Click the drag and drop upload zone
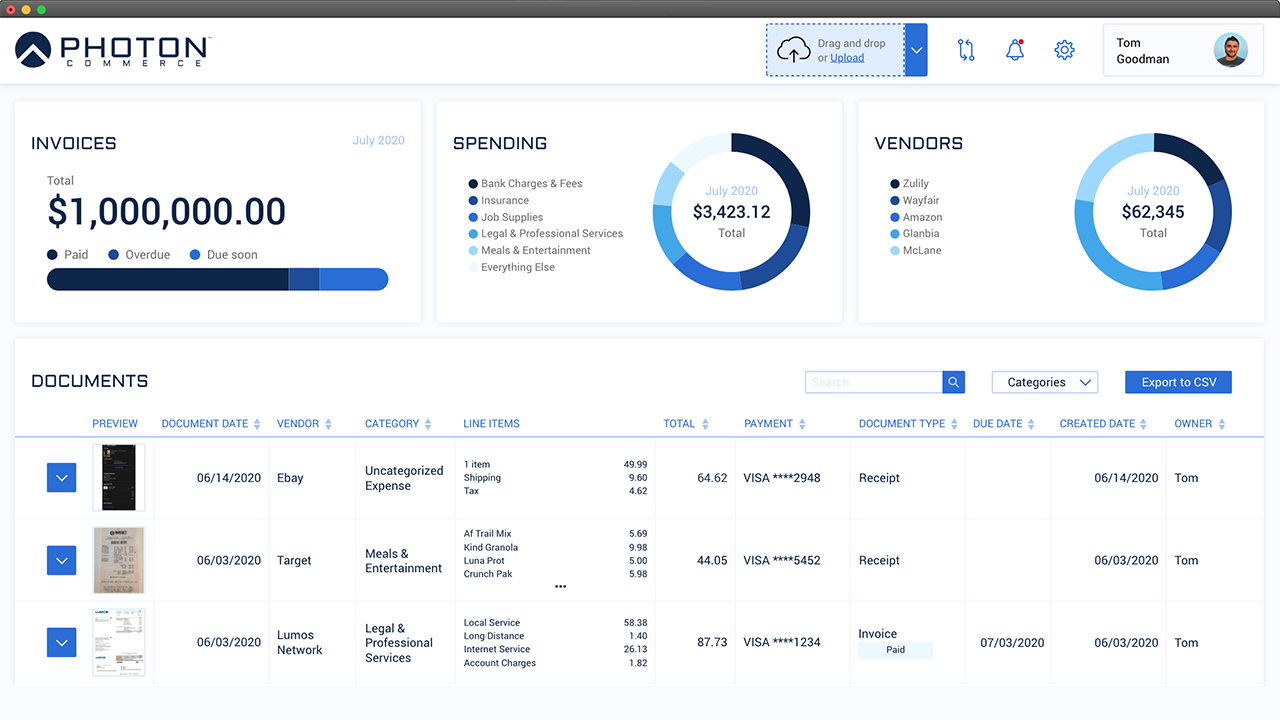Image resolution: width=1280 pixels, height=720 pixels. 836,50
